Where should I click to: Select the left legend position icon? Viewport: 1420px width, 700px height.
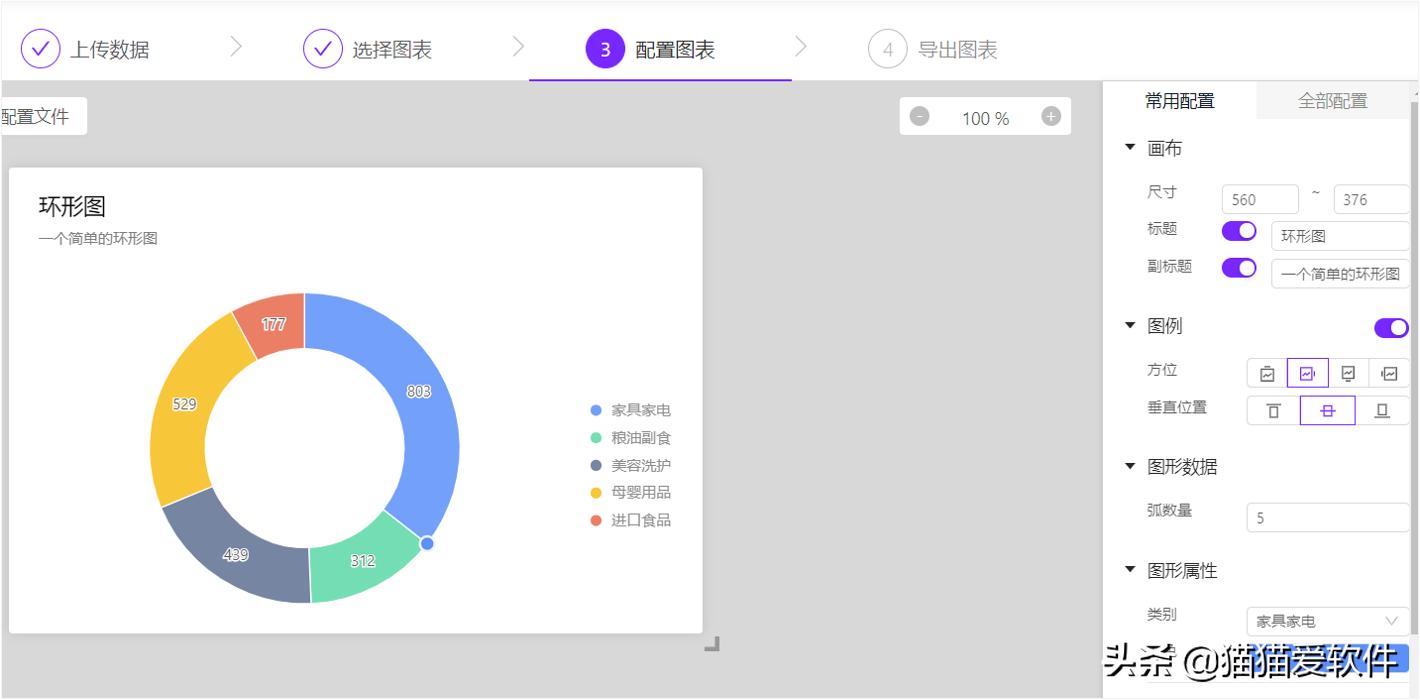tap(1390, 373)
